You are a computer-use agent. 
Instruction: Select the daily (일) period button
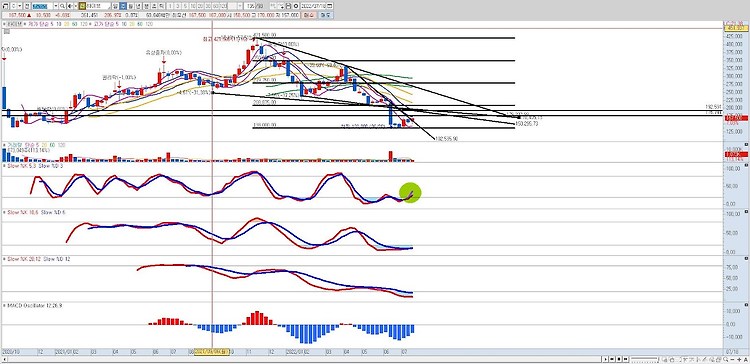[x=115, y=6]
